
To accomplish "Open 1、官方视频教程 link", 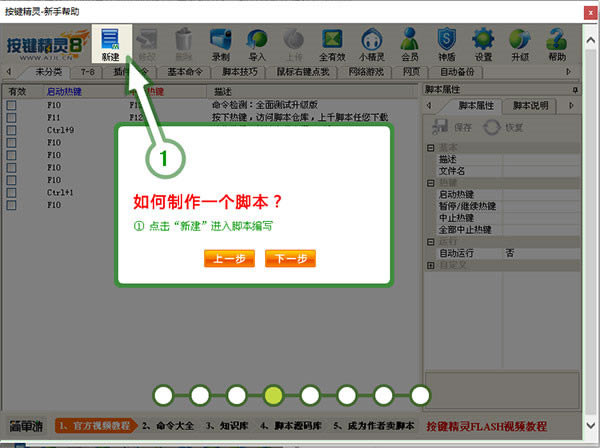I will point(96,425).
